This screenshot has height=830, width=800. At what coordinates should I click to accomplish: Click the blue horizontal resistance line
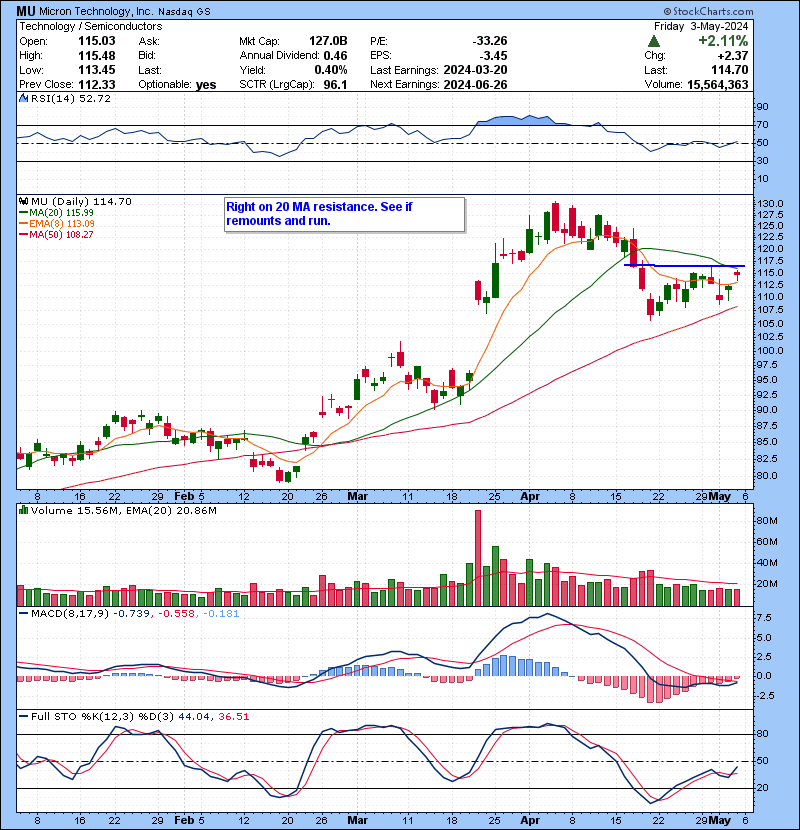(685, 265)
